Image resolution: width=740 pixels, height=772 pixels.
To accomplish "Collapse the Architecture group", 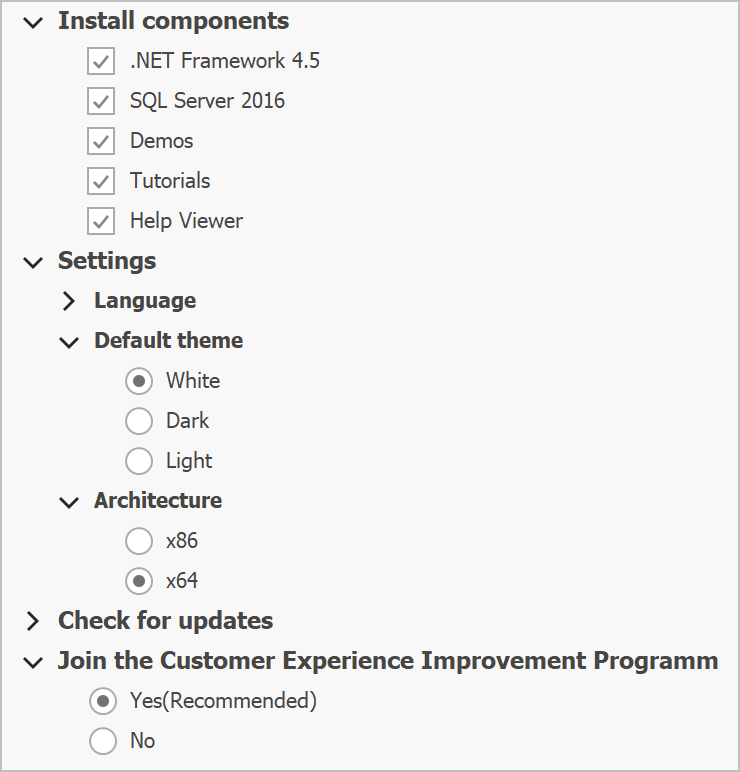I will click(69, 502).
